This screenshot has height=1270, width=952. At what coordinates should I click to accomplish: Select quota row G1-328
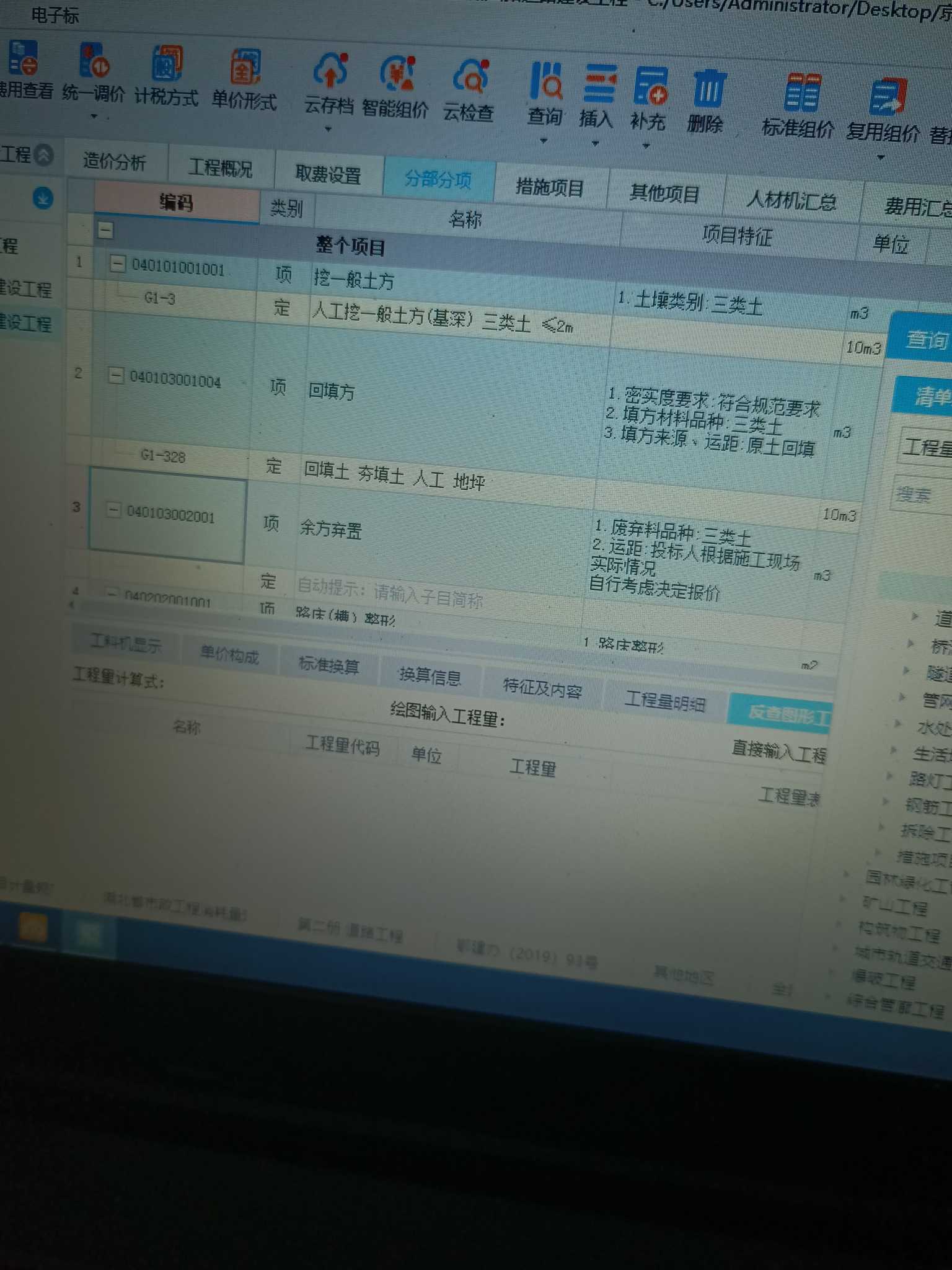tap(162, 456)
